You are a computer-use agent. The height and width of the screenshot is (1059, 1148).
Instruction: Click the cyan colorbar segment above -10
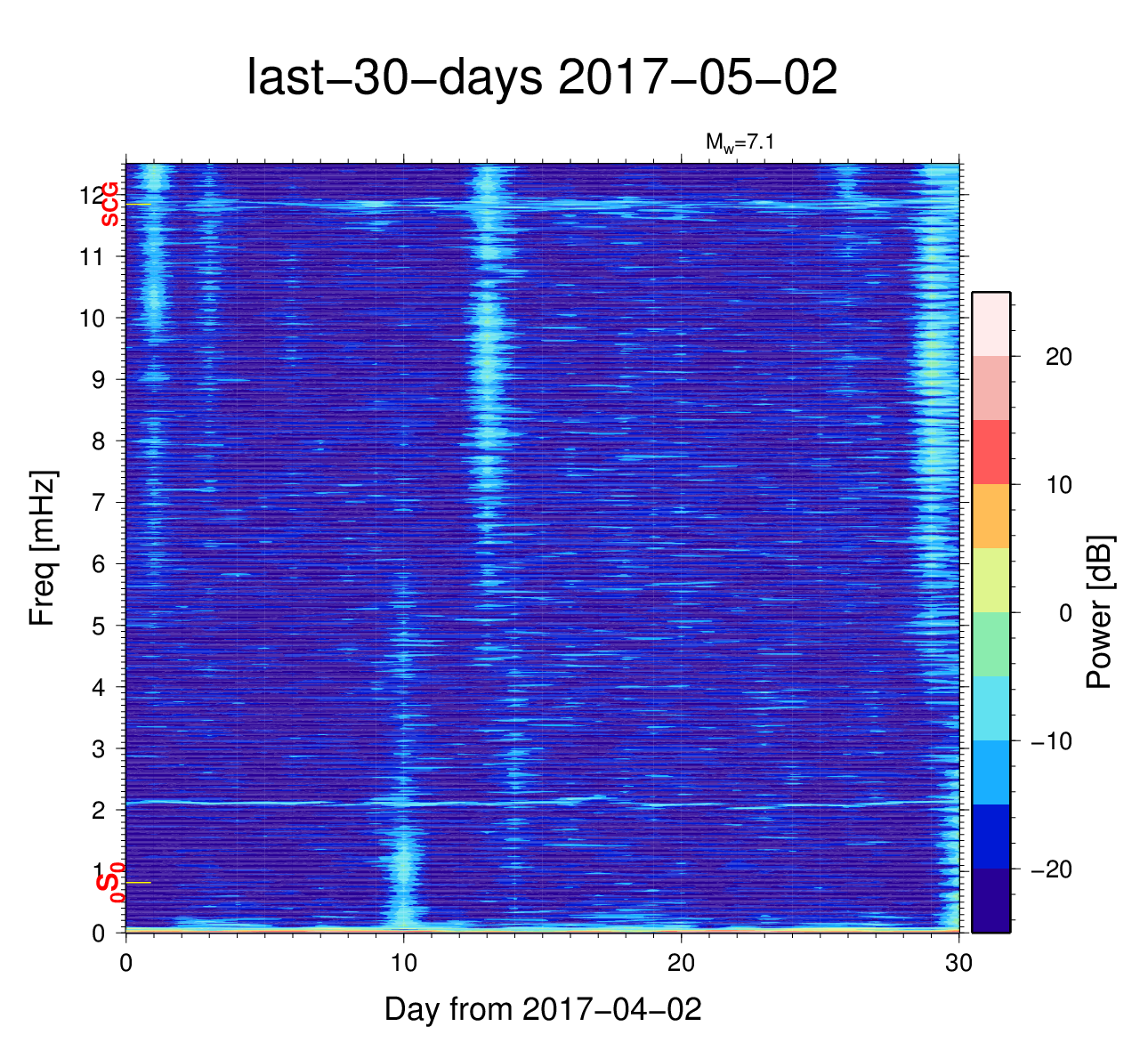pos(990,708)
